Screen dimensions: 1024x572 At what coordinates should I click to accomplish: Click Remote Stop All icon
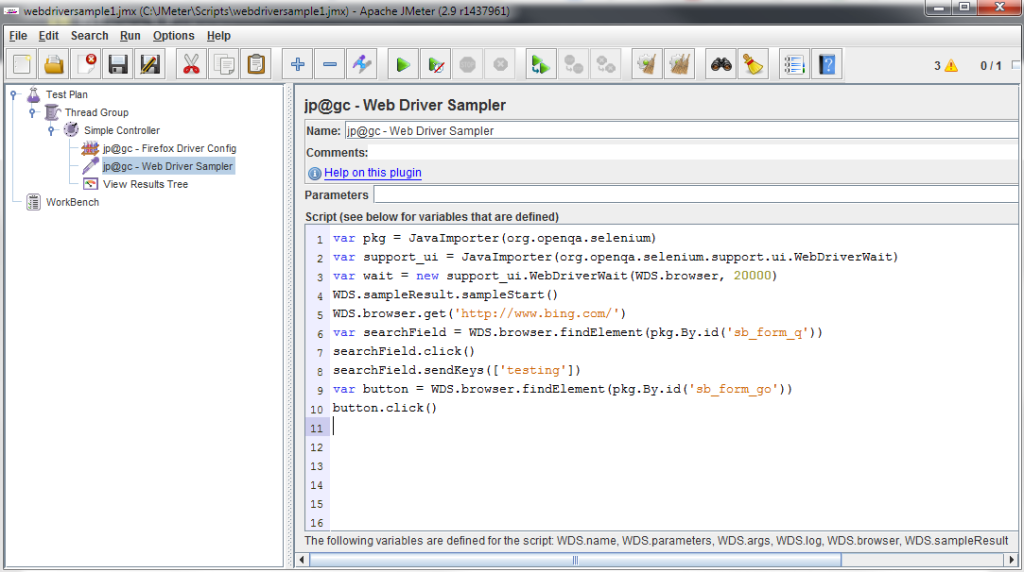pyautogui.click(x=573, y=65)
